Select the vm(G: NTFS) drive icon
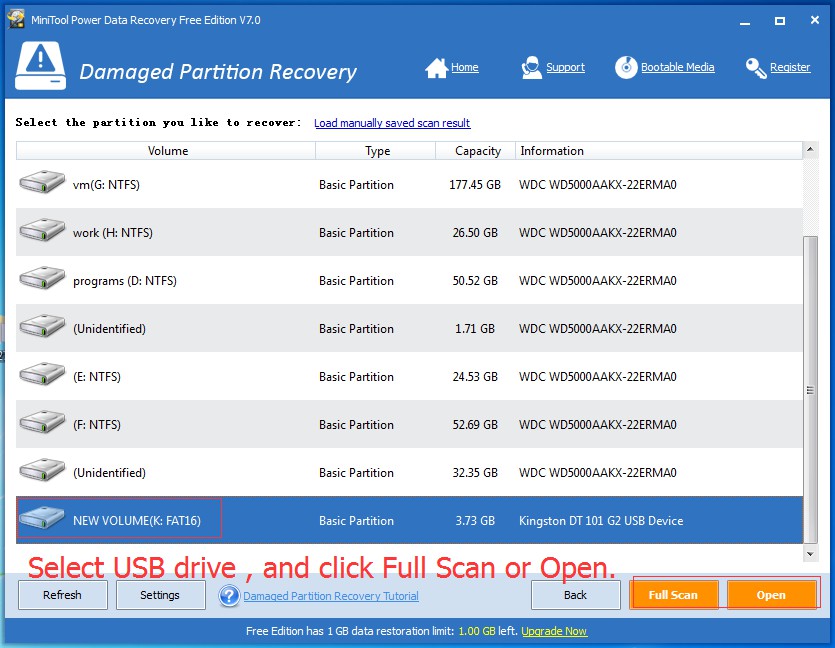 [x=41, y=182]
